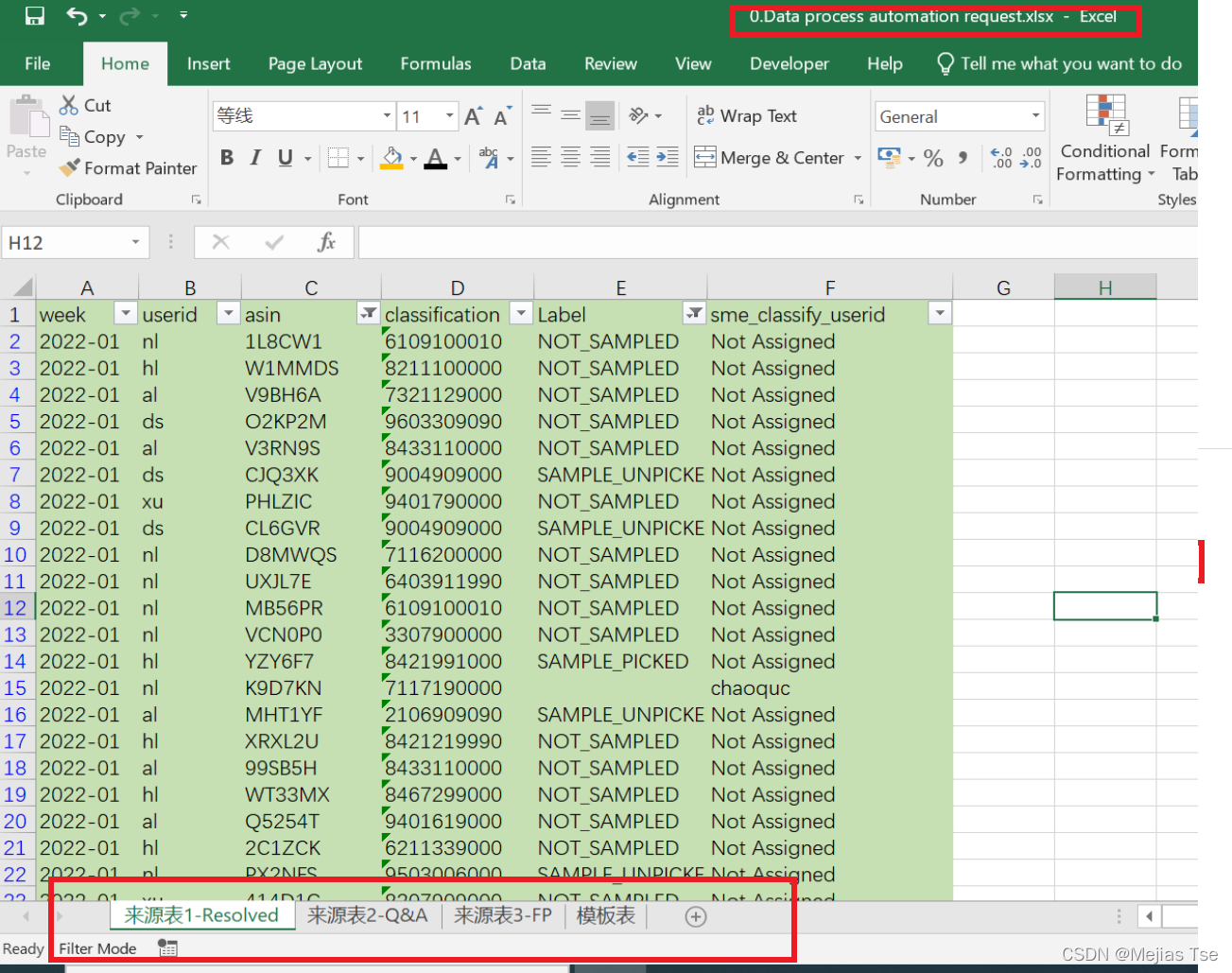
Task: Open the General number format dropdown
Action: click(1036, 116)
